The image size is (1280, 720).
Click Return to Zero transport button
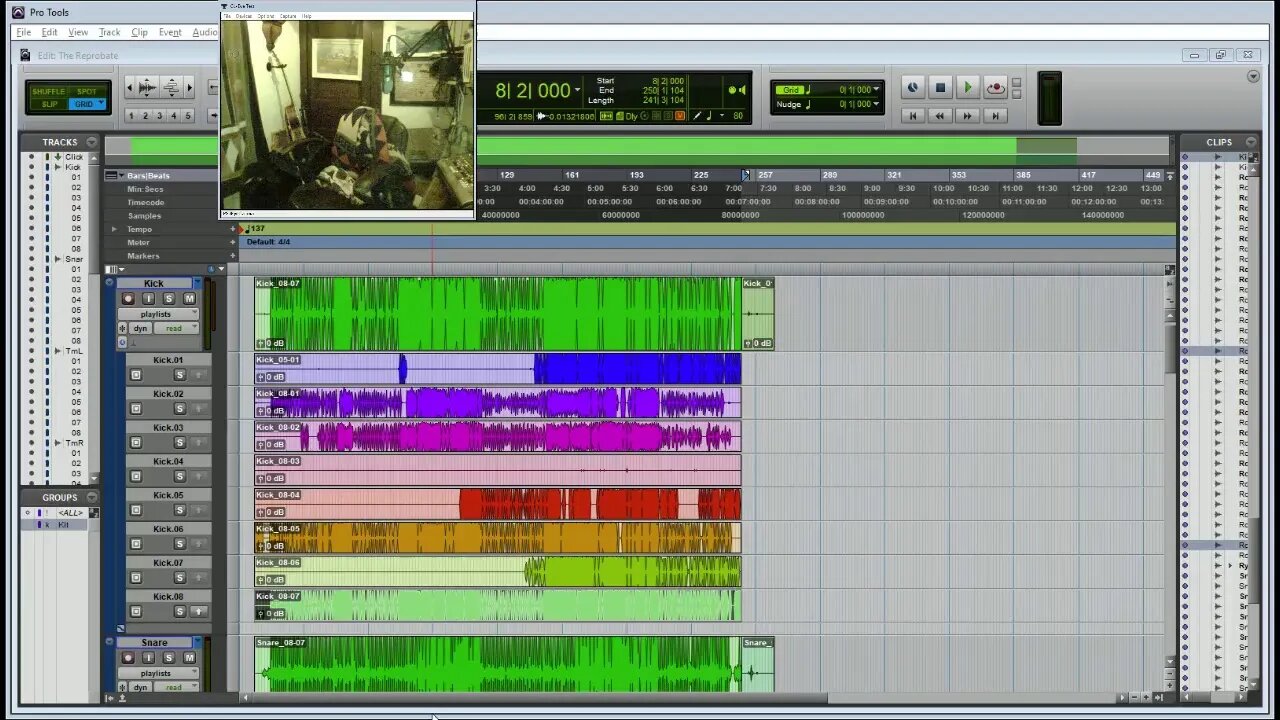click(912, 116)
